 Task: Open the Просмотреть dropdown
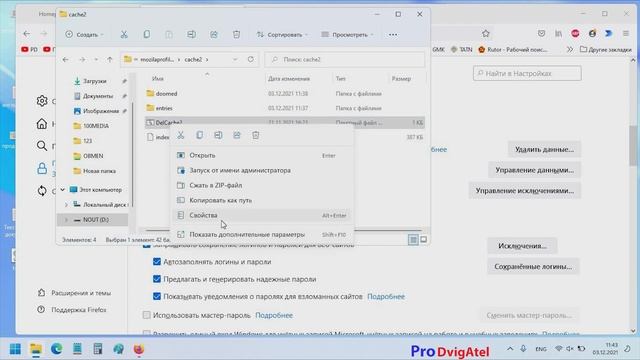pyautogui.click(x=347, y=35)
